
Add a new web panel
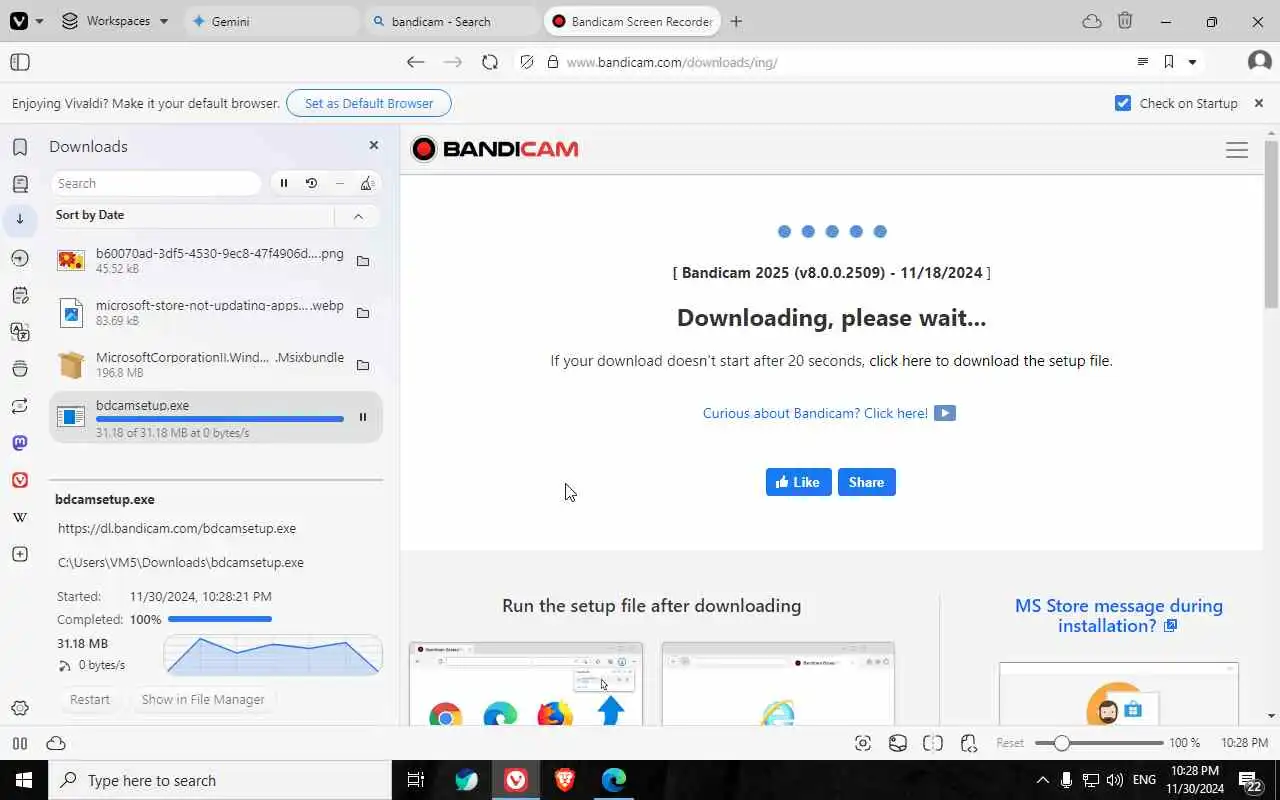tap(19, 554)
